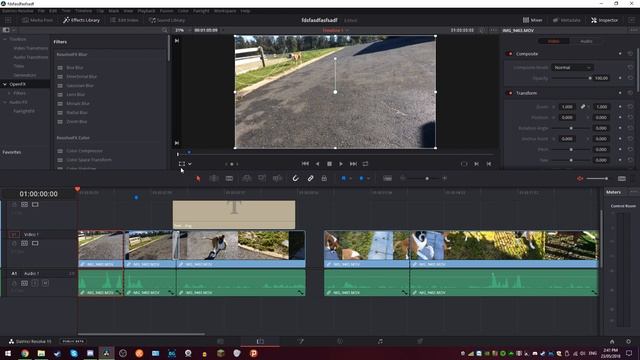The image size is (640, 360).
Task: Adjust the Rotation Angle slider
Action: (571, 128)
